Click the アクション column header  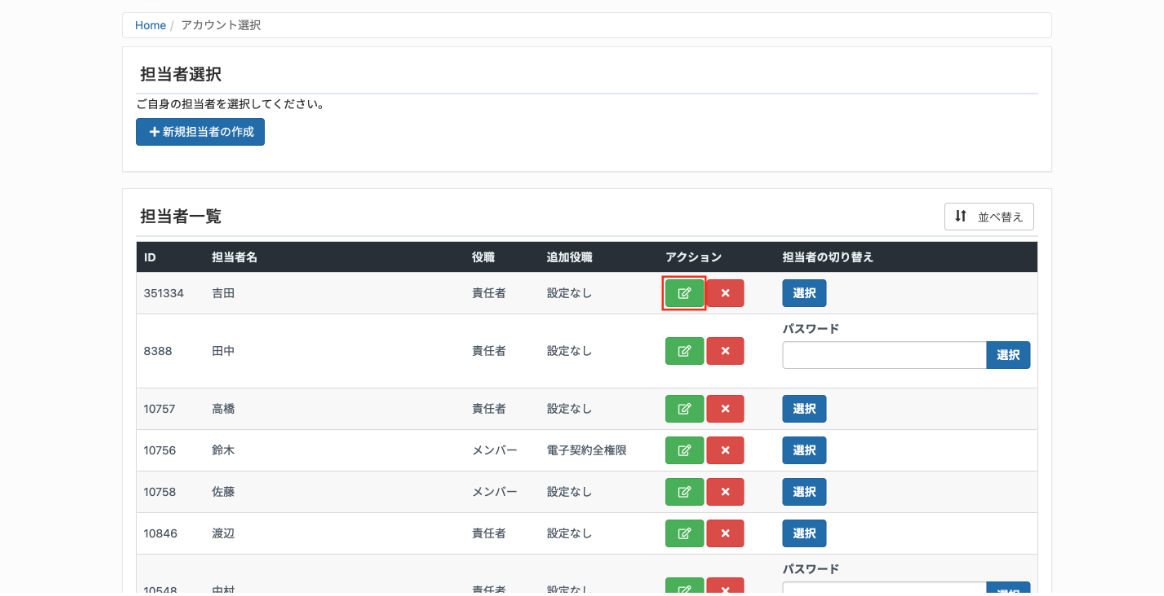pyautogui.click(x=693, y=258)
